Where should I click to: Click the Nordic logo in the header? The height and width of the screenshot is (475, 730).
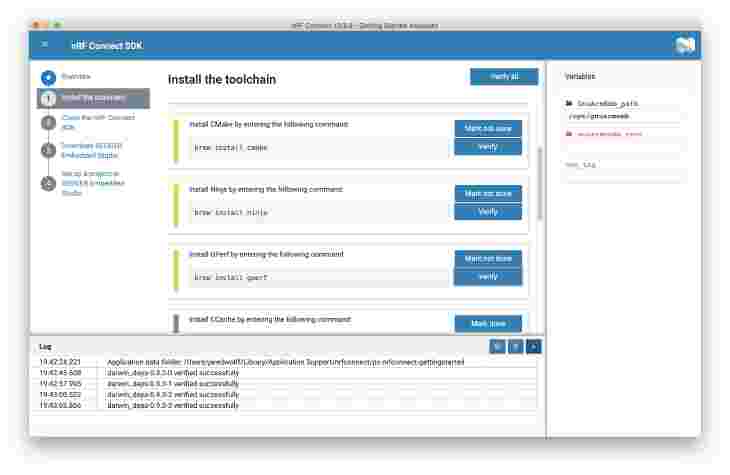coord(685,45)
